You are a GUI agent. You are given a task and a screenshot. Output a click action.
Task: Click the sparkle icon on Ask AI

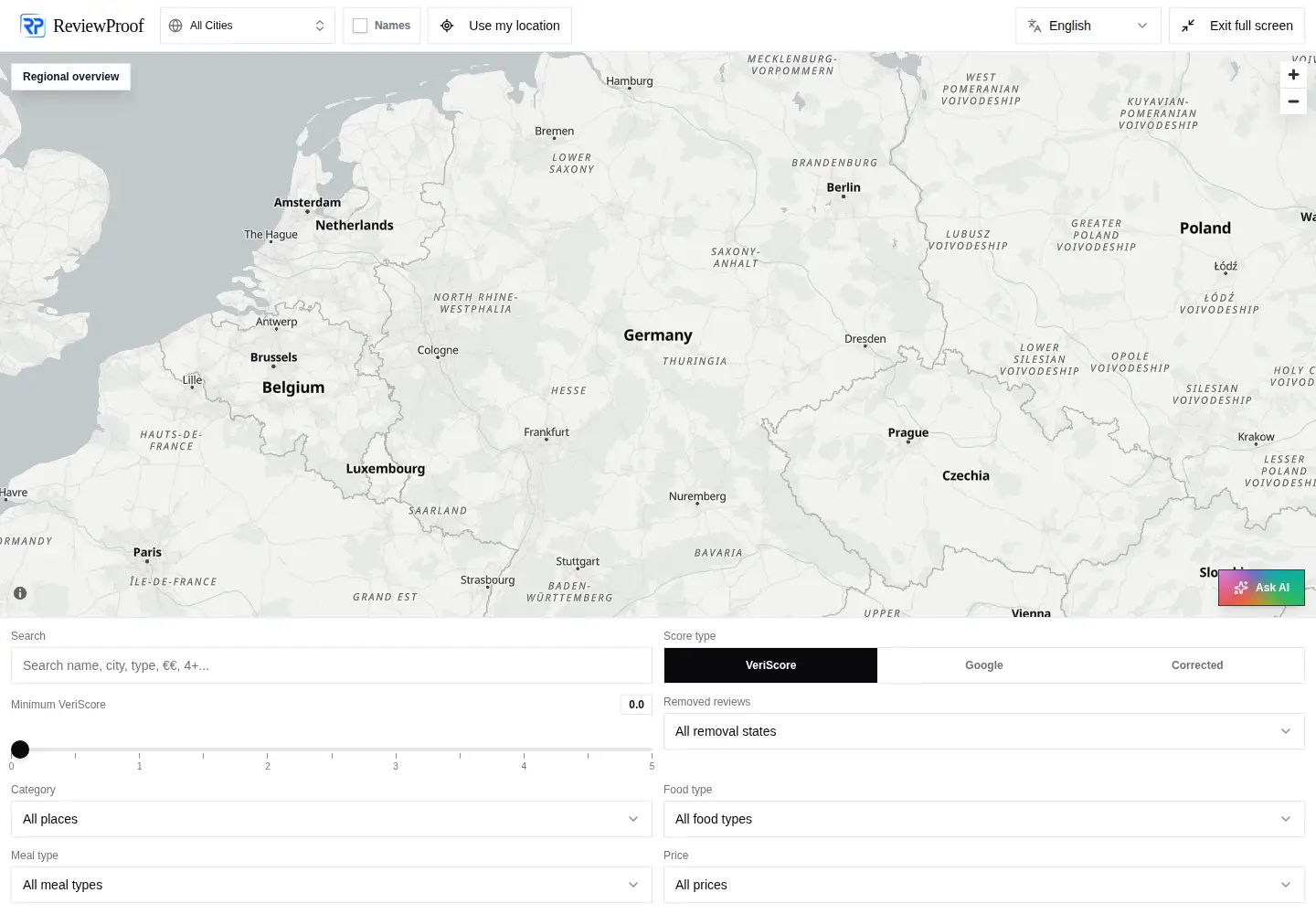(x=1240, y=588)
